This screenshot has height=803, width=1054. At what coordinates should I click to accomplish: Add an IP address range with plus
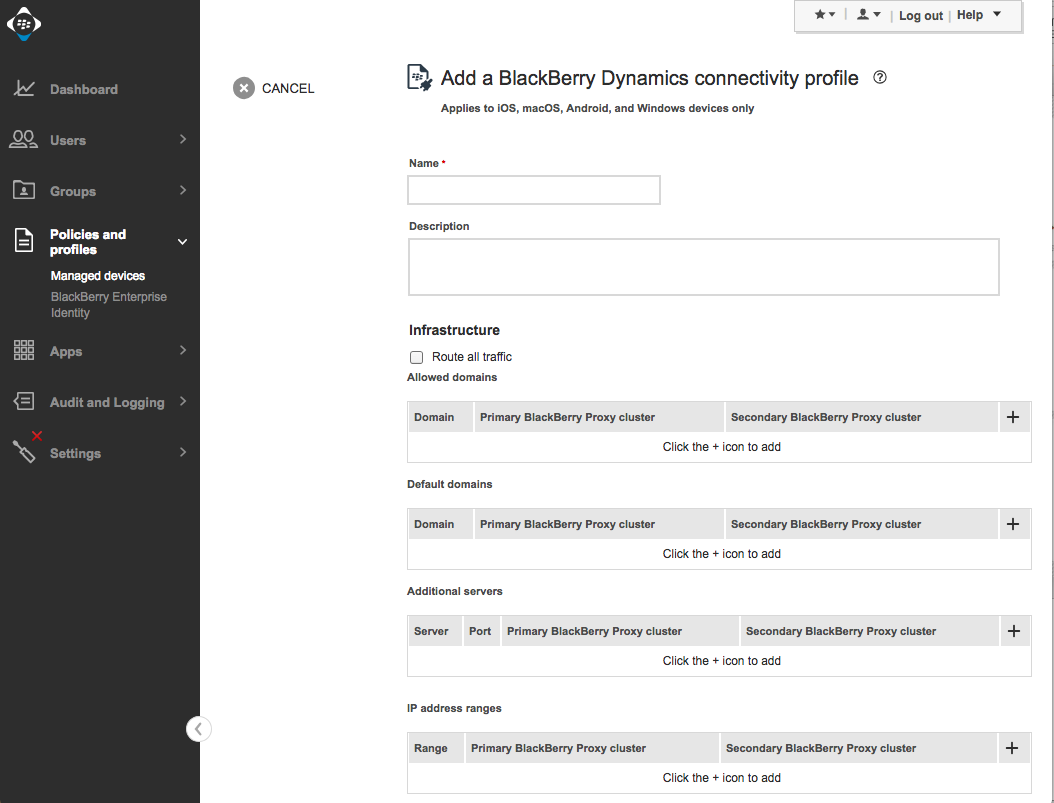pyautogui.click(x=1012, y=748)
